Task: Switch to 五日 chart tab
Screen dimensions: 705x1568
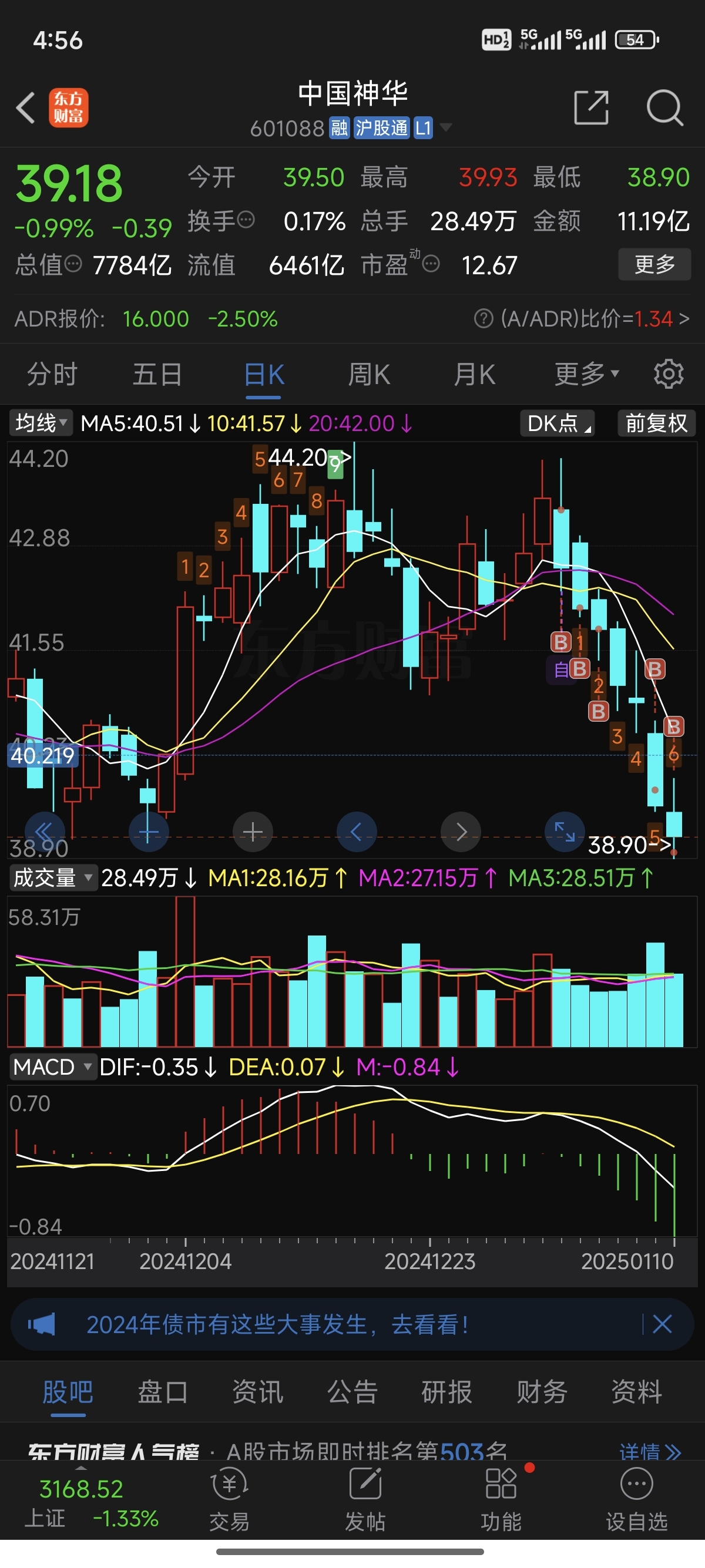Action: [157, 374]
